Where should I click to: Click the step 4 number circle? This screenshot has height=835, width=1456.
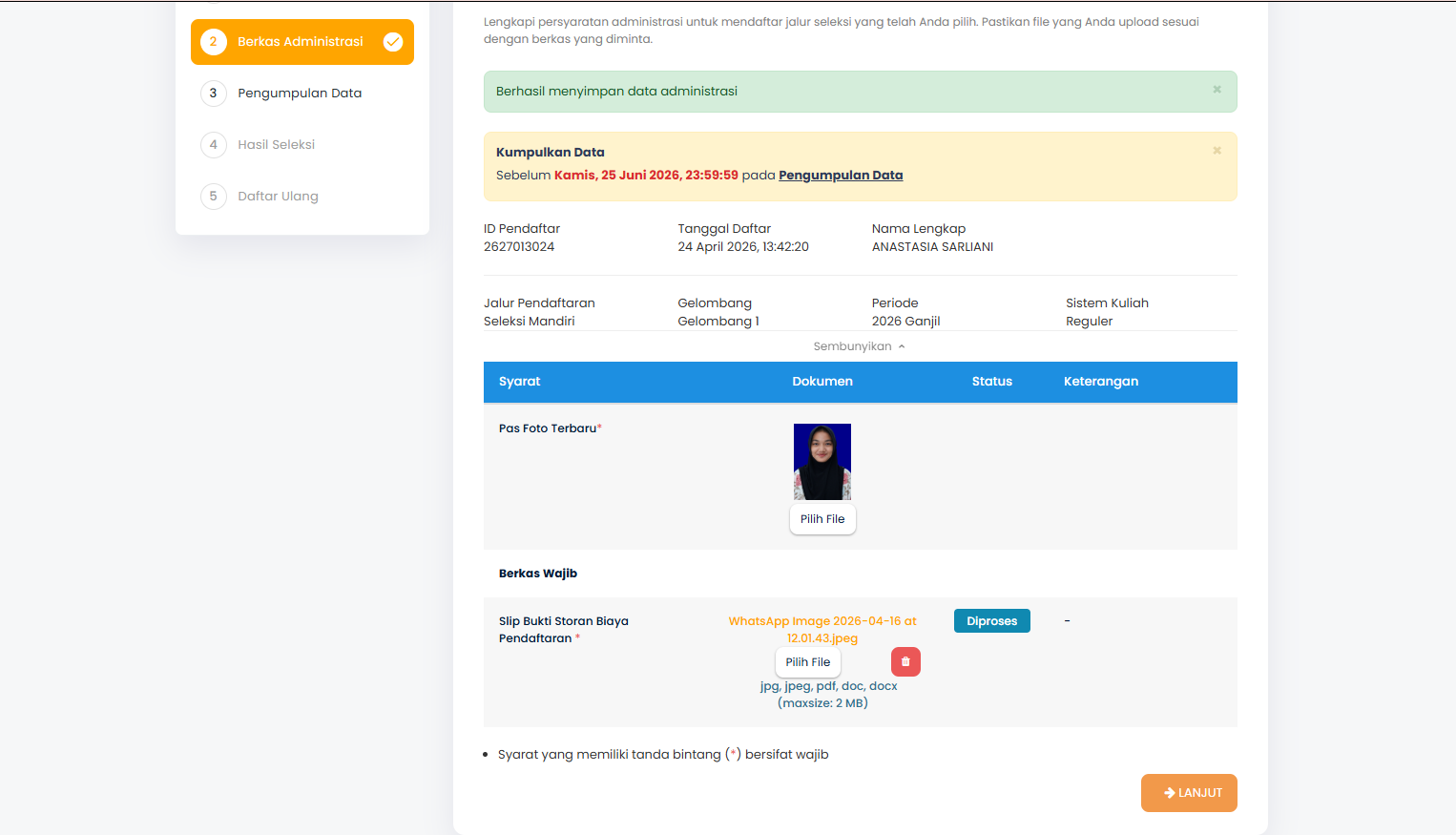pyautogui.click(x=213, y=145)
